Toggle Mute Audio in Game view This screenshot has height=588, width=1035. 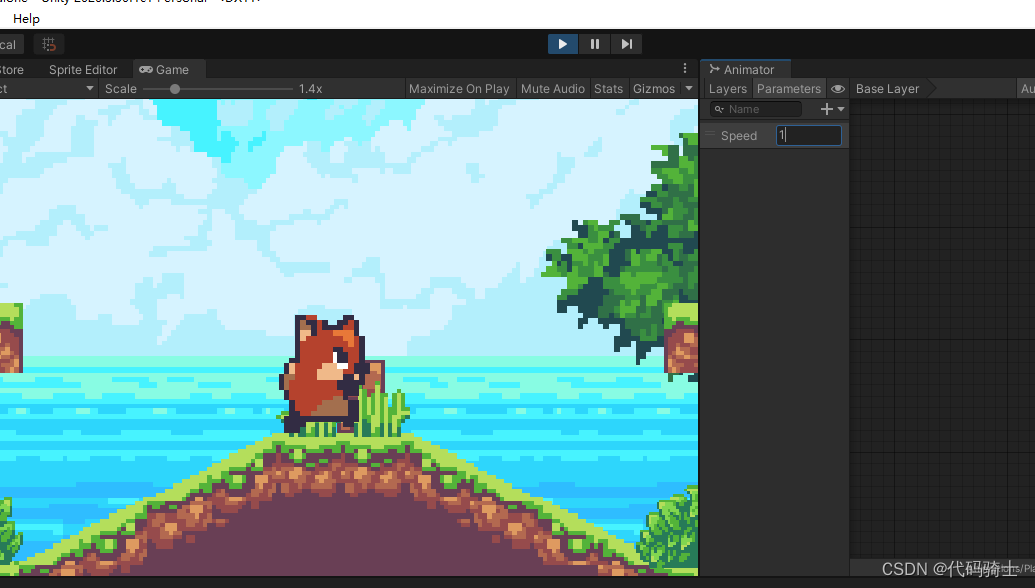click(552, 89)
